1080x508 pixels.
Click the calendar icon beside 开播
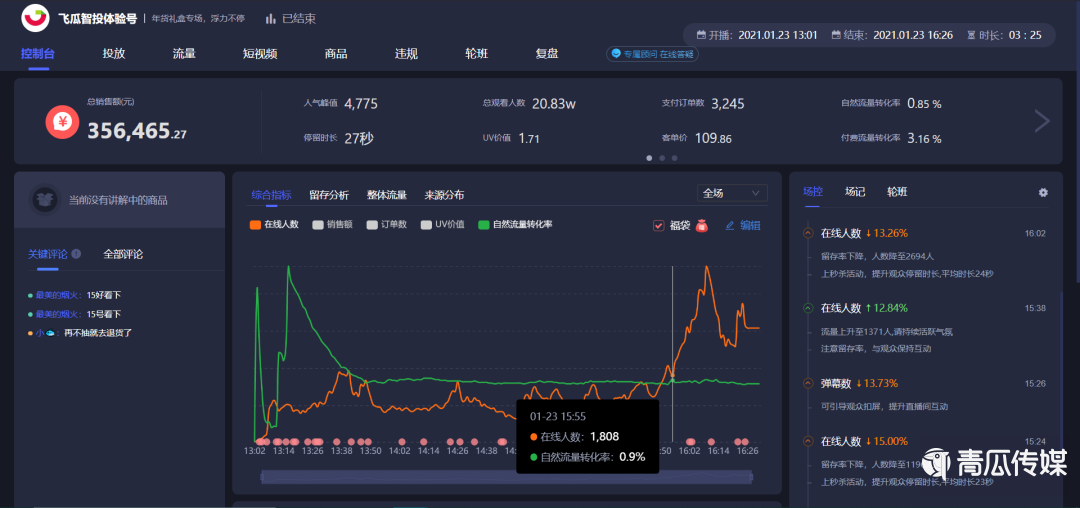click(x=701, y=35)
